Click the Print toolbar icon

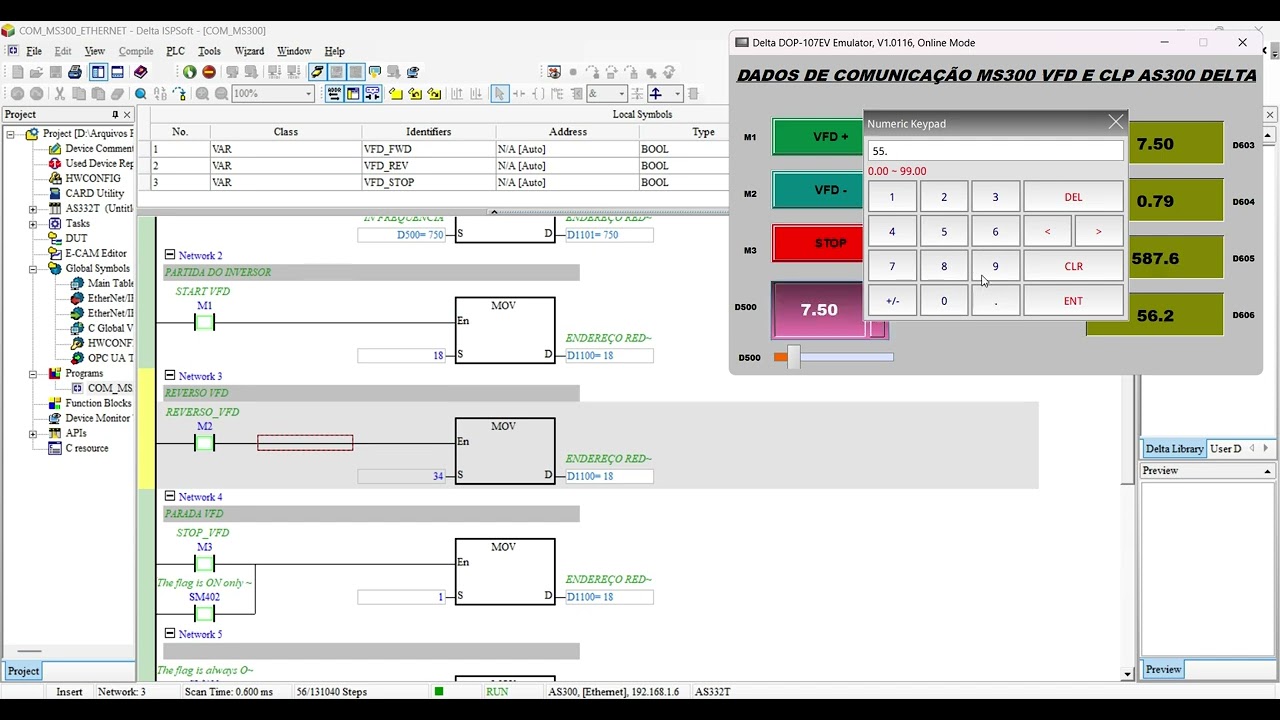75,72
